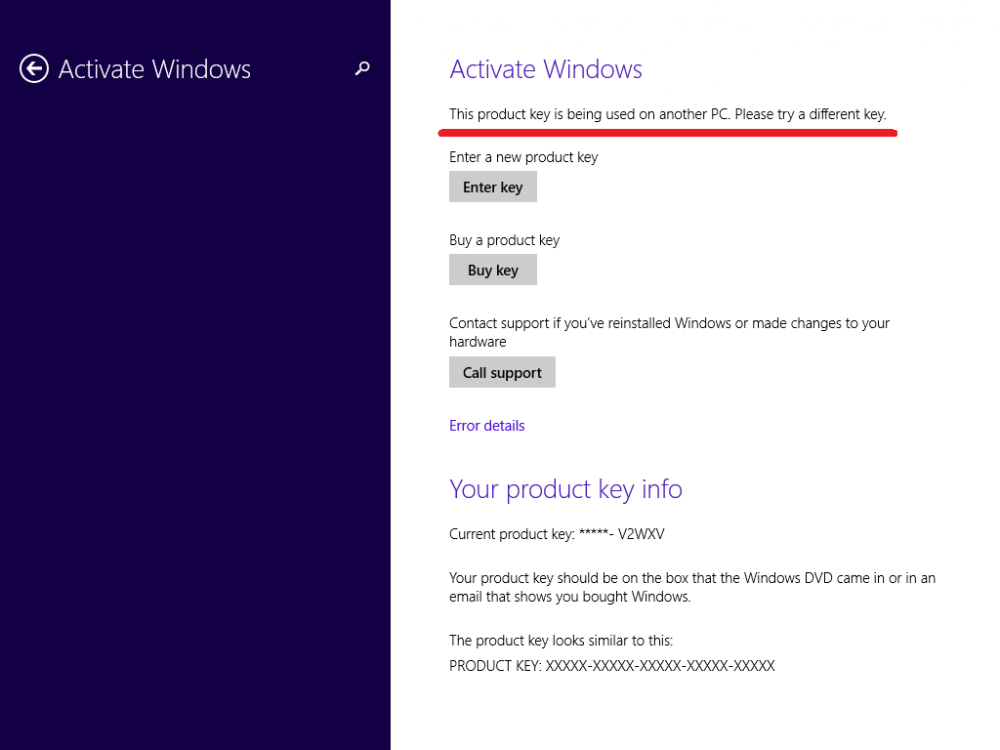Click the 'Enter a new product key' label
This screenshot has height=750, width=1000.
(524, 157)
